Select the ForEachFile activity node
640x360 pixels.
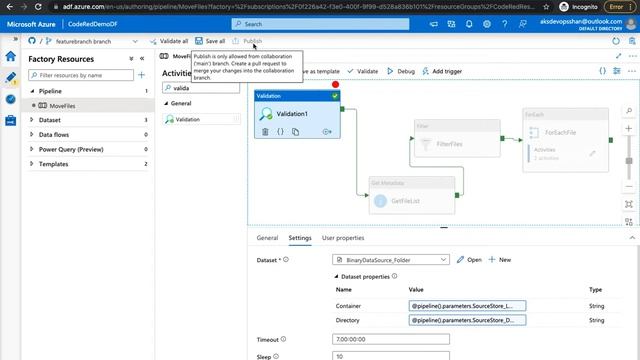click(x=566, y=140)
